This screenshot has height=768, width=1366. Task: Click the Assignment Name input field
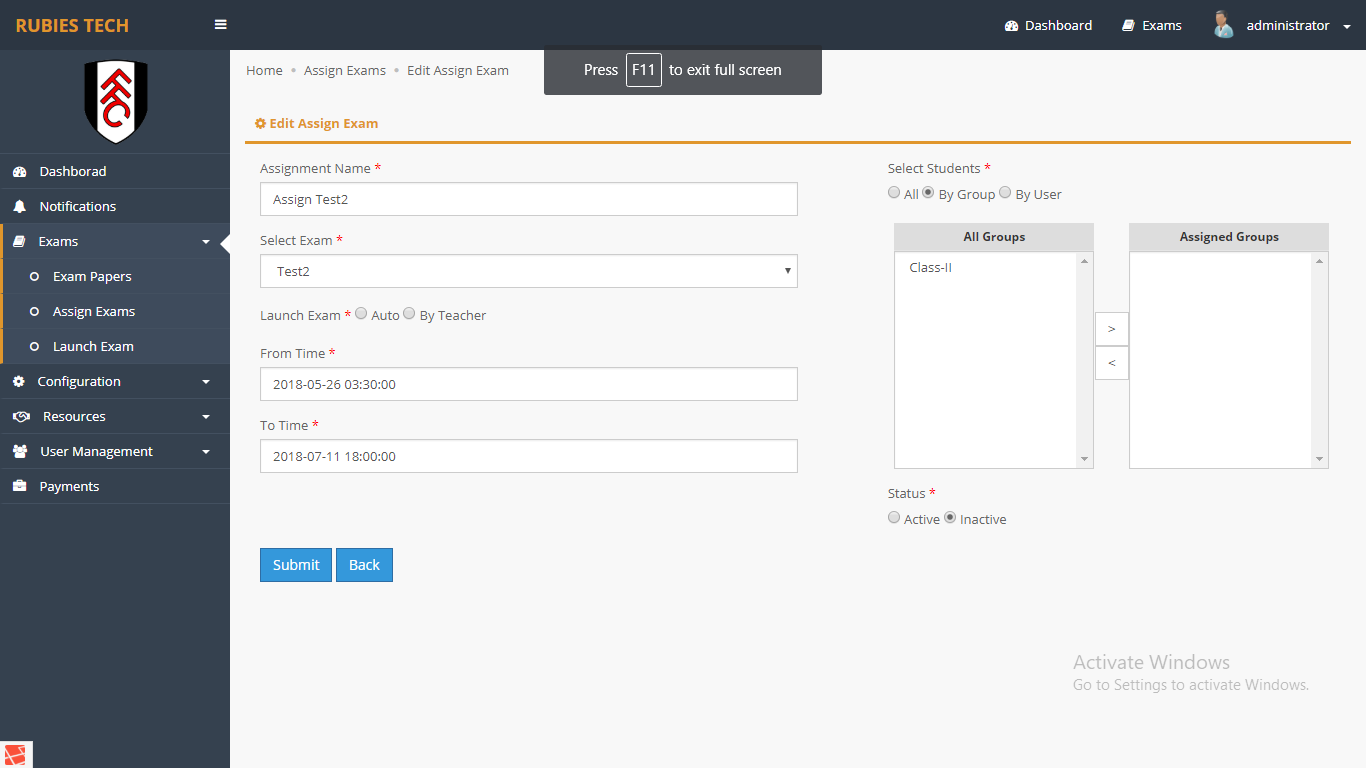pos(529,199)
